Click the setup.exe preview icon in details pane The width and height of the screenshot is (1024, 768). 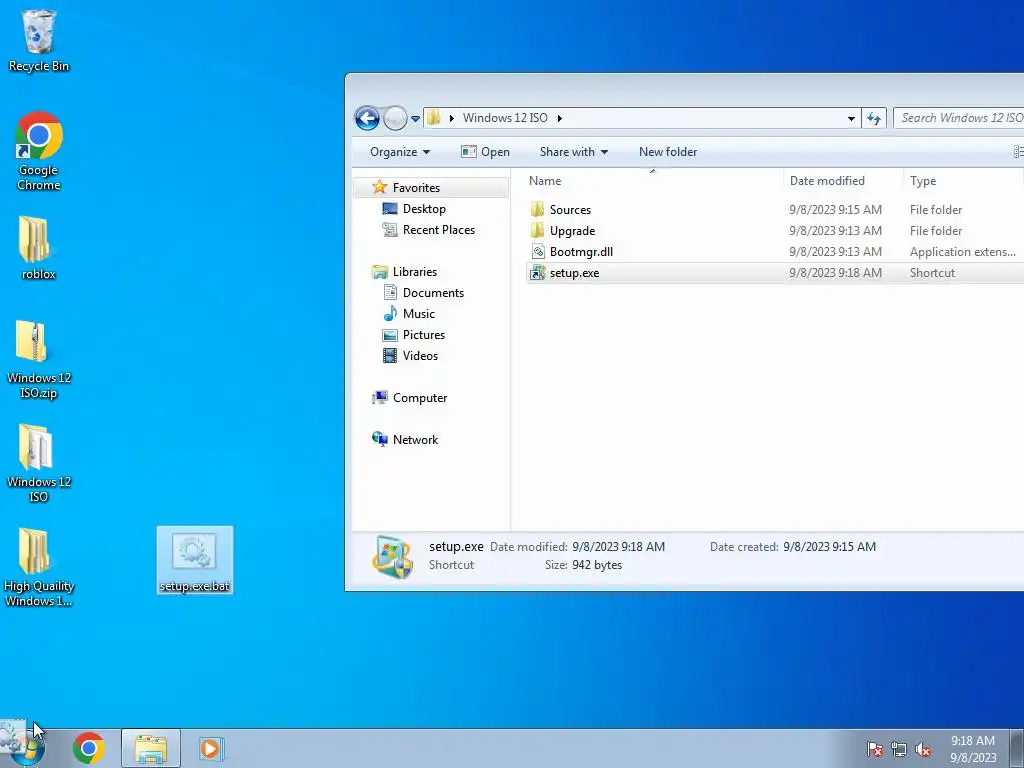392,557
